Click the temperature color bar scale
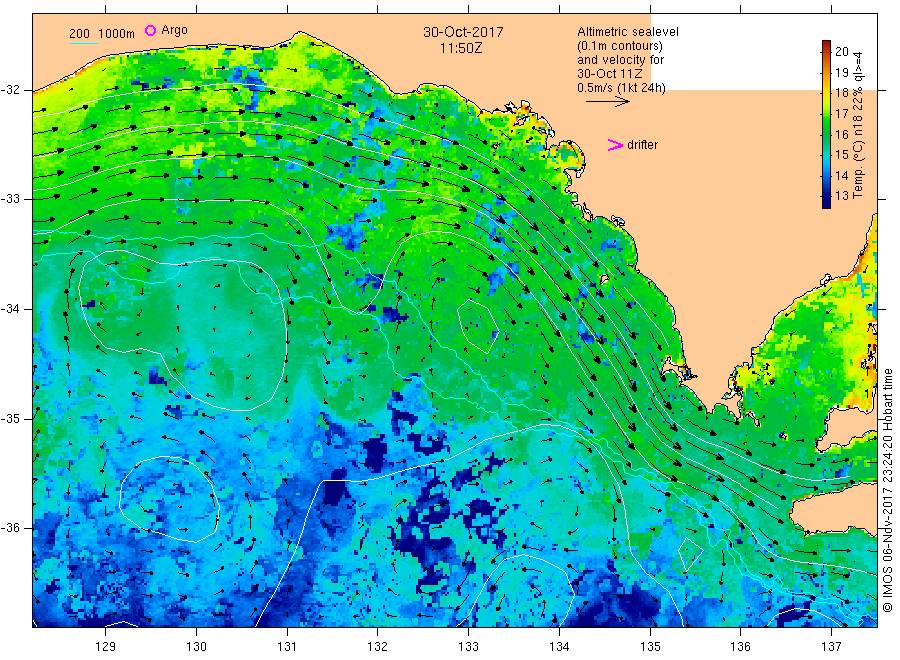Image resolution: width=900 pixels, height=660 pixels. 826,124
